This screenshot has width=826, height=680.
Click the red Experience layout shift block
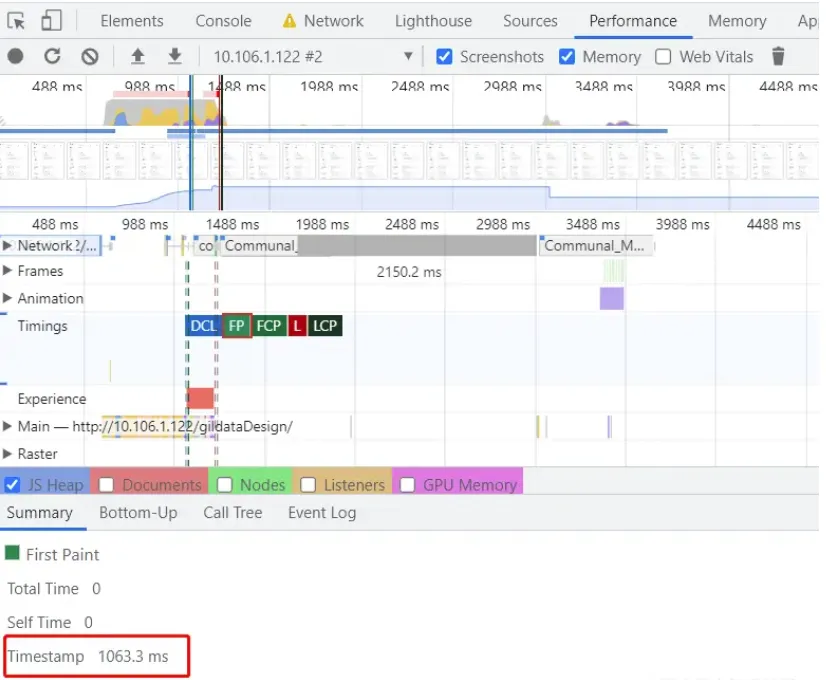200,398
